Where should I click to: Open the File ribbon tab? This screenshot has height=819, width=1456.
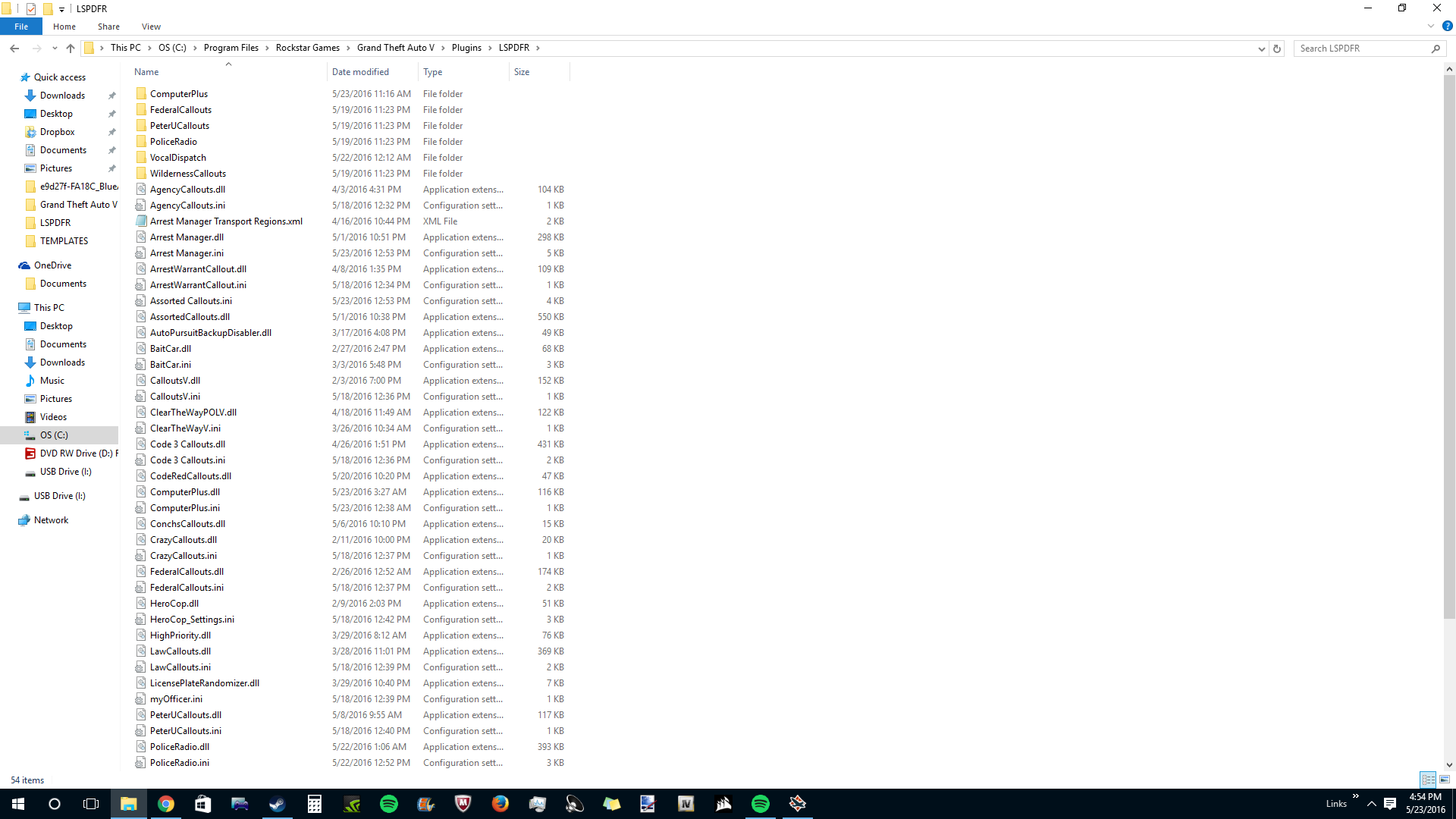pos(21,27)
